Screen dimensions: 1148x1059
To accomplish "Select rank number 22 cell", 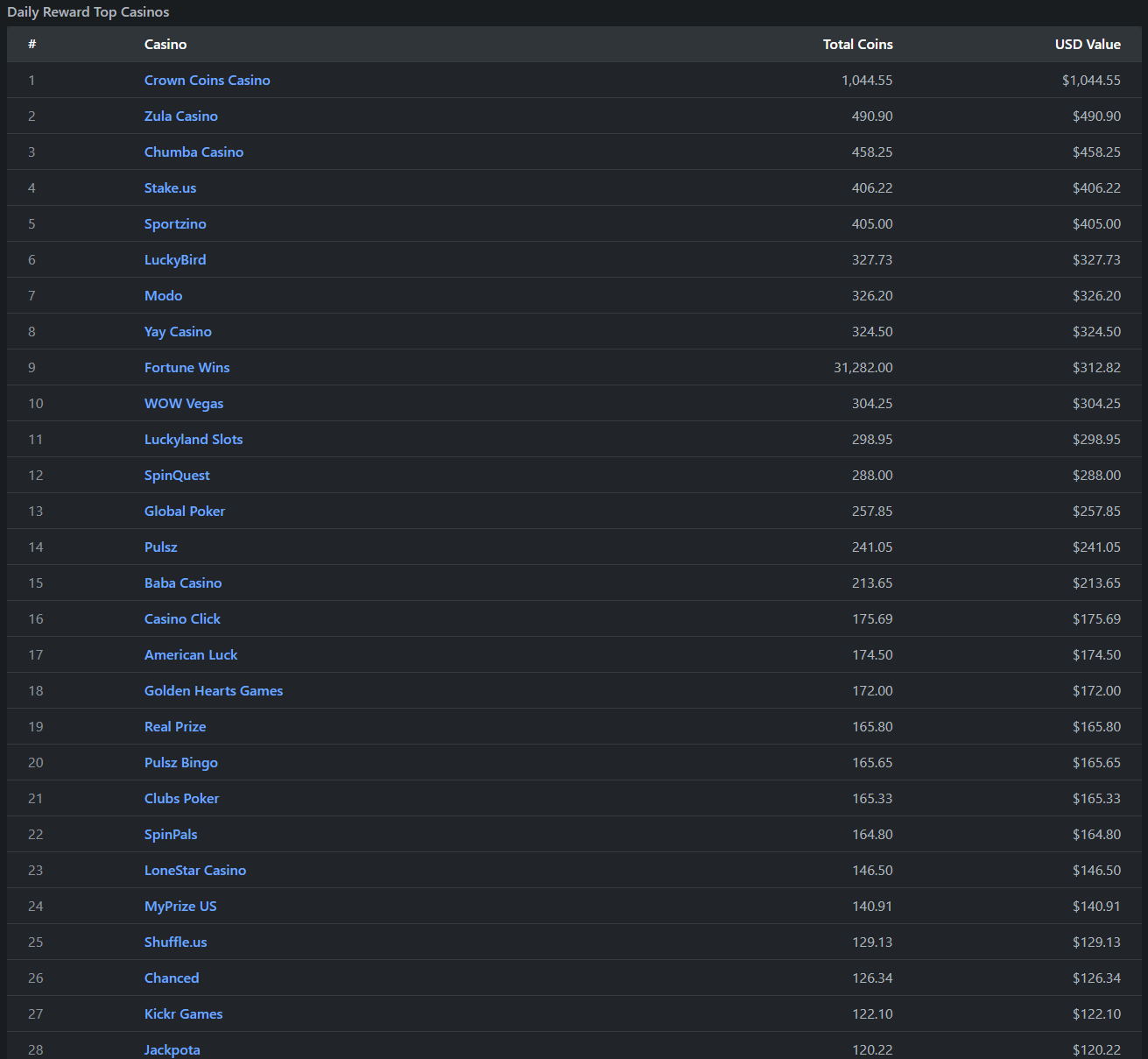I will (35, 834).
